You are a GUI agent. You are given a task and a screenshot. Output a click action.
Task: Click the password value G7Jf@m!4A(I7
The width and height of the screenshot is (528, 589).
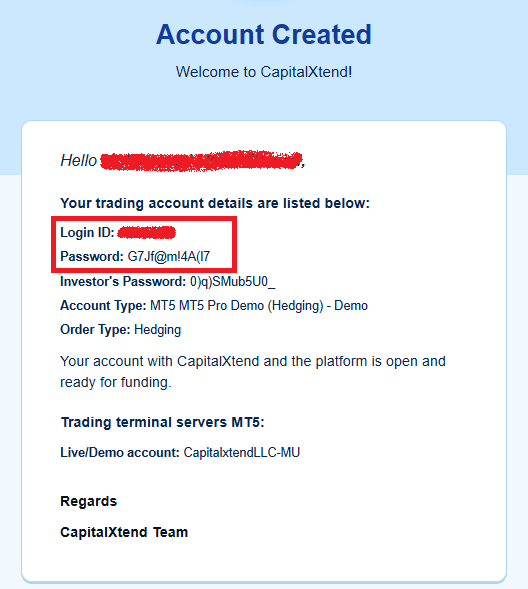tap(169, 257)
